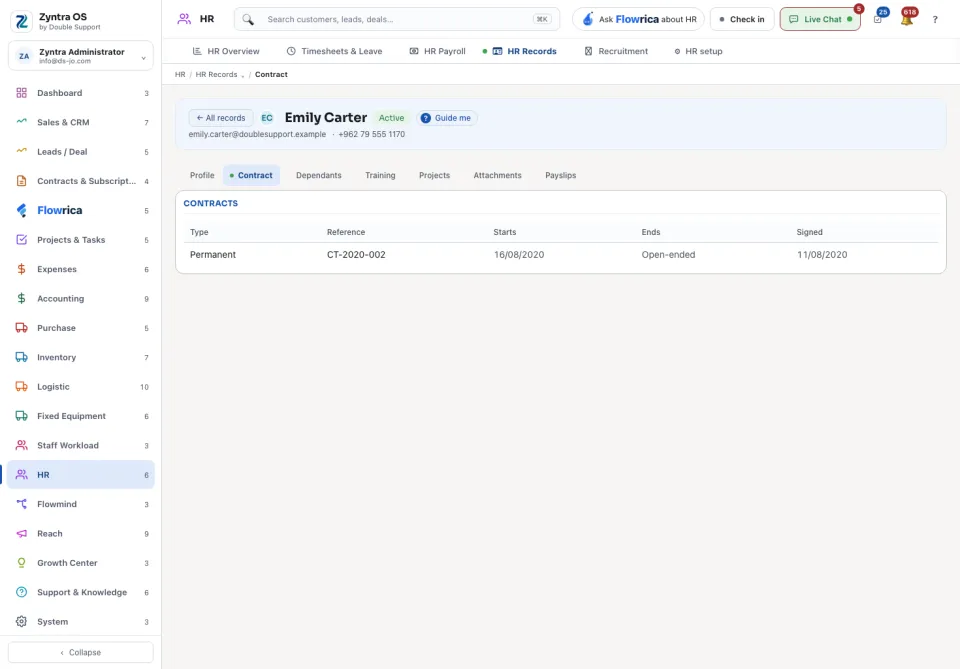
Task: Open the Expenses module icon
Action: point(21,269)
